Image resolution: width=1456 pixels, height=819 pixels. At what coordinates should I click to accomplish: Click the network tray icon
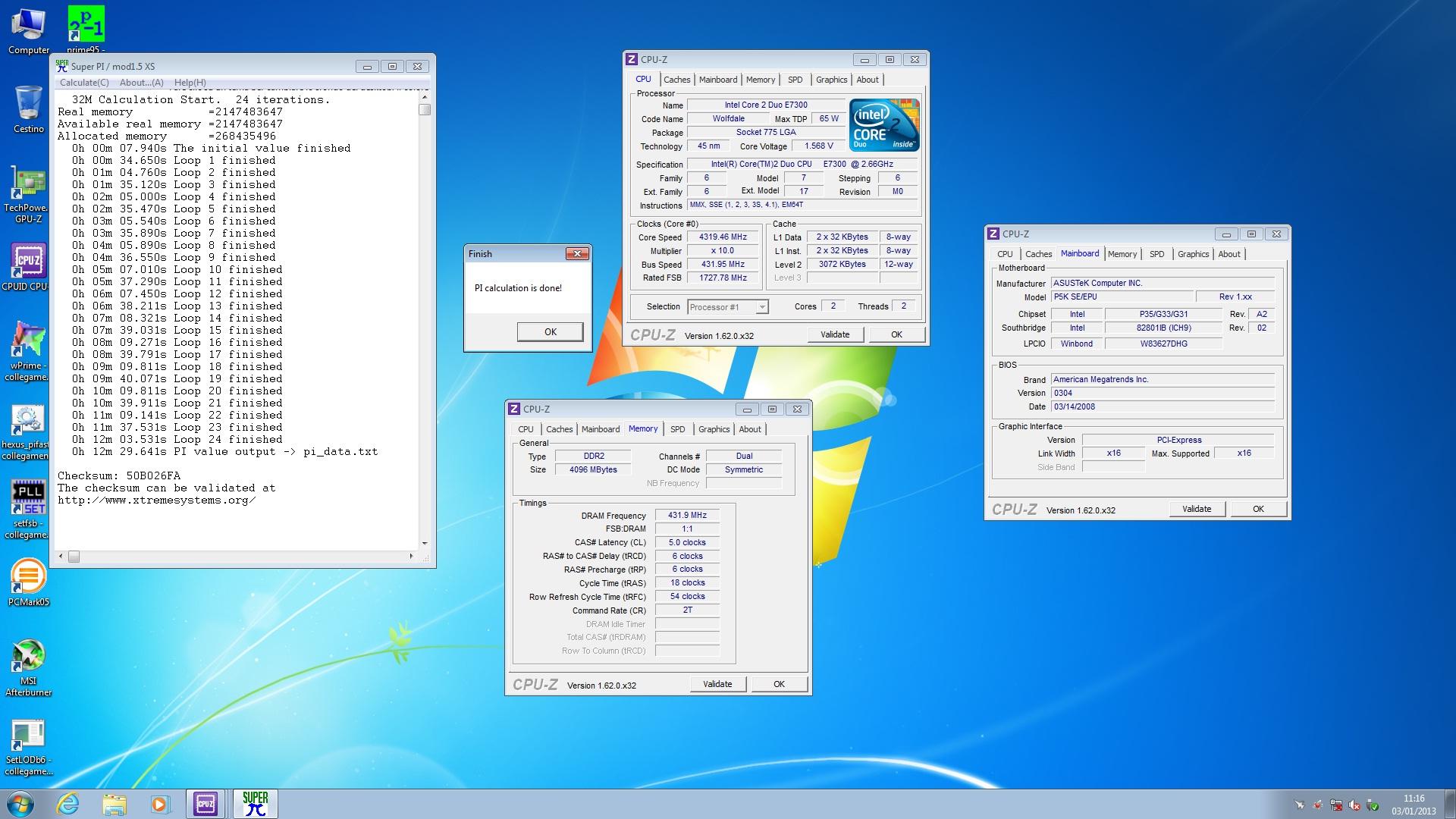(x=1336, y=805)
